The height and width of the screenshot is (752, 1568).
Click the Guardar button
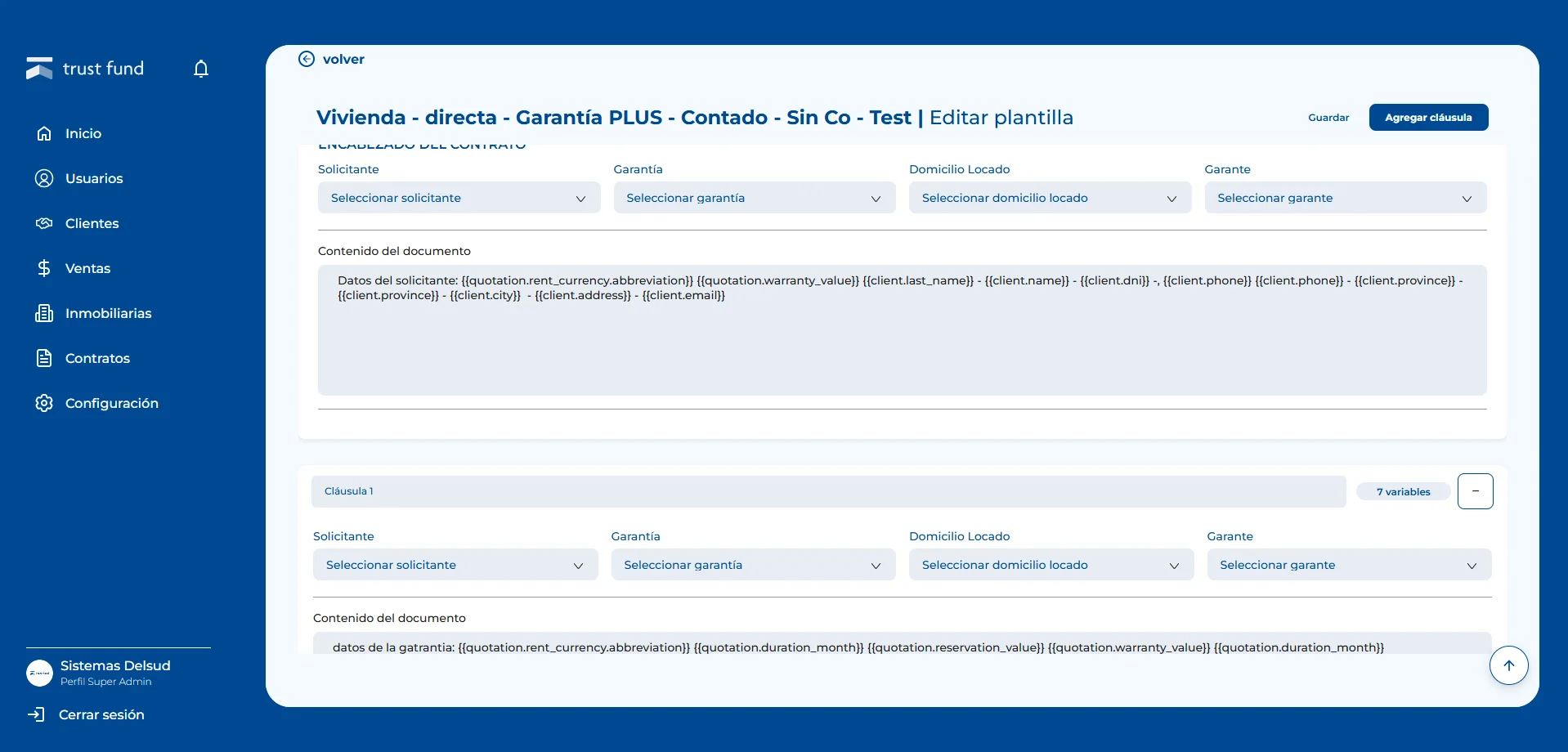(1328, 118)
